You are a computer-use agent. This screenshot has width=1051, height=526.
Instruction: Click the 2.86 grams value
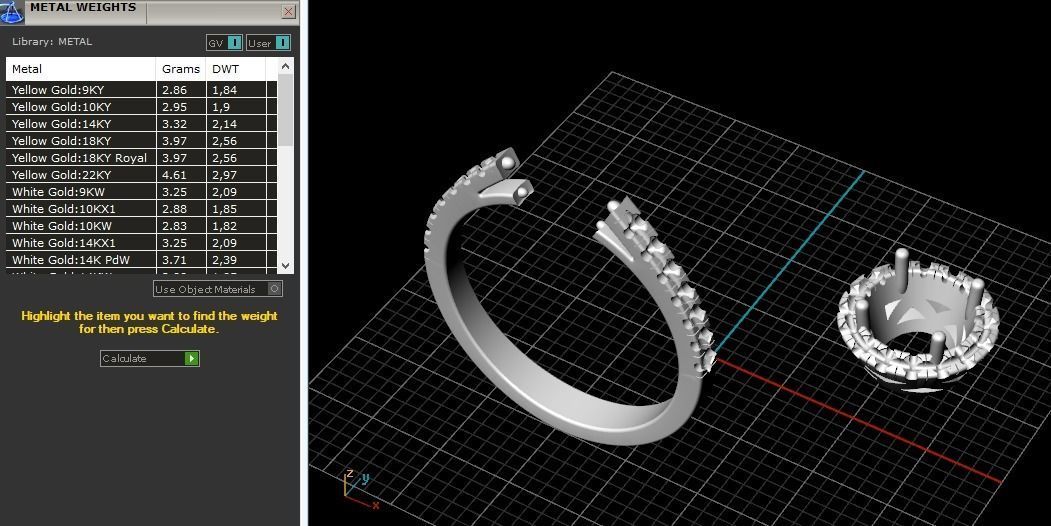click(174, 90)
